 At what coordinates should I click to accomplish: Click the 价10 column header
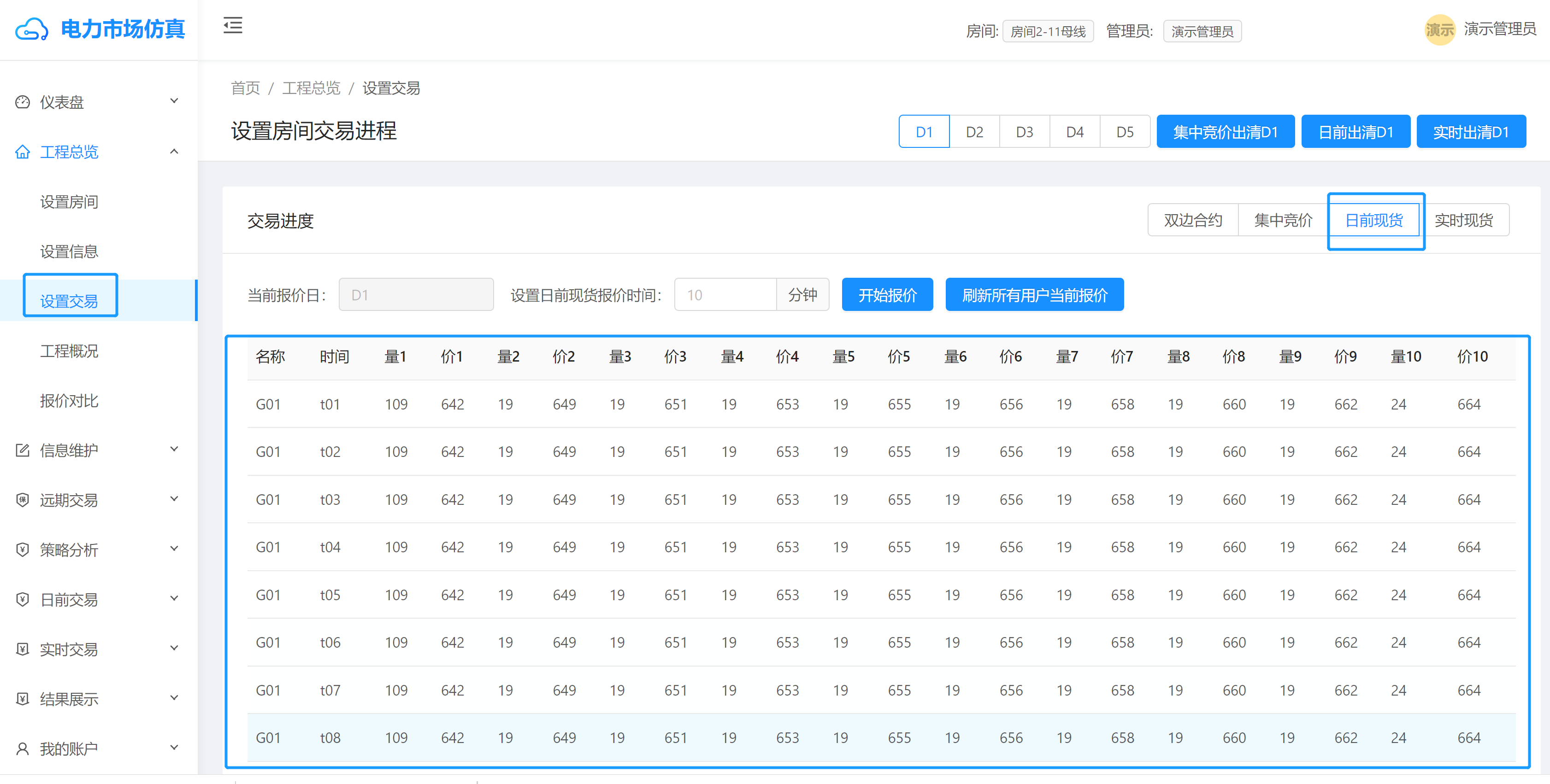click(1473, 357)
